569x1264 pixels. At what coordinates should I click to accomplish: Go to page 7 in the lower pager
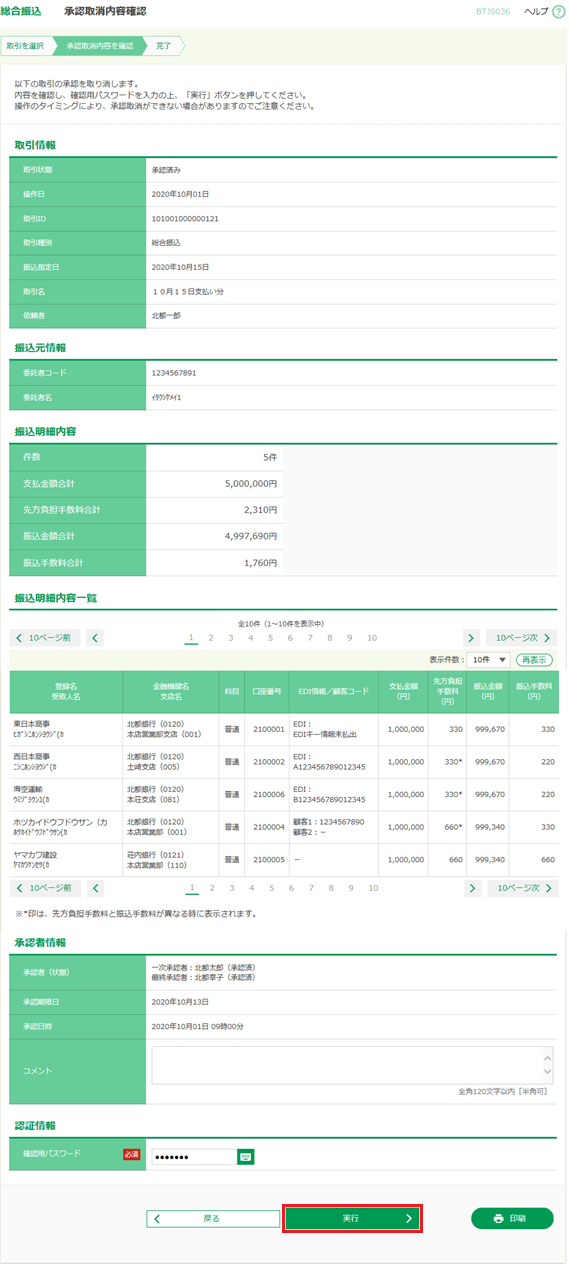point(310,887)
